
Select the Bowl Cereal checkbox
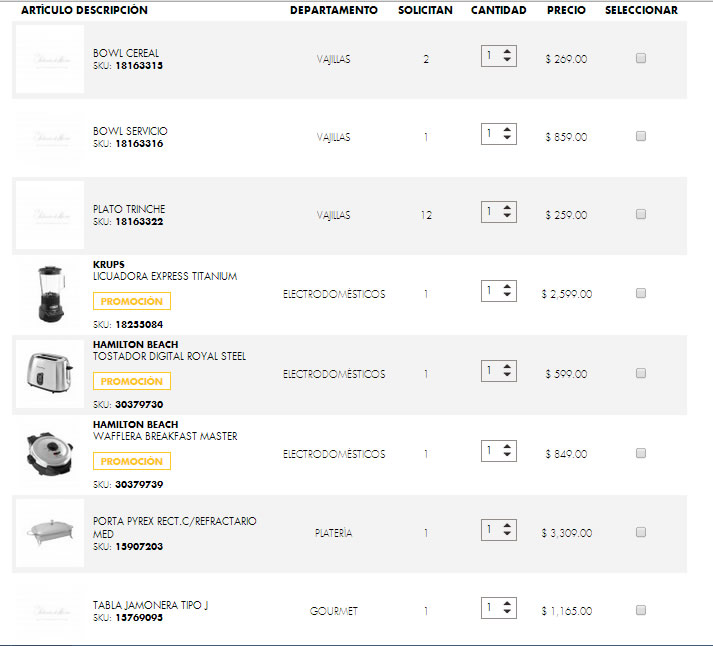pos(641,58)
